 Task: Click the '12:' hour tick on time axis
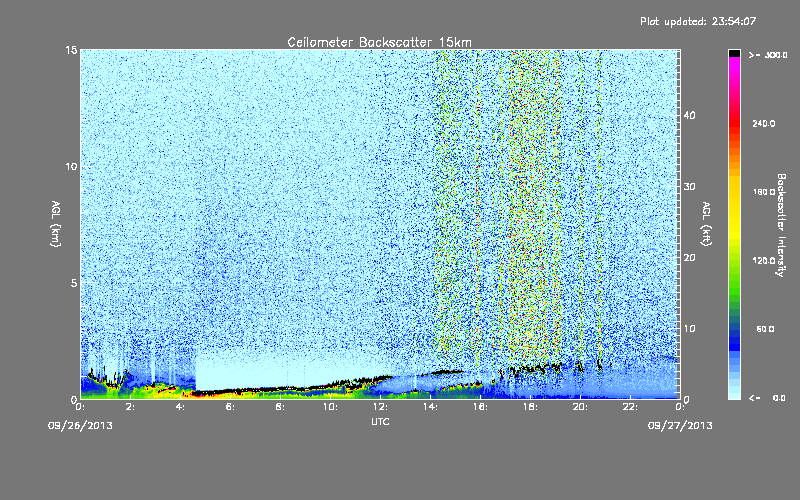click(380, 407)
